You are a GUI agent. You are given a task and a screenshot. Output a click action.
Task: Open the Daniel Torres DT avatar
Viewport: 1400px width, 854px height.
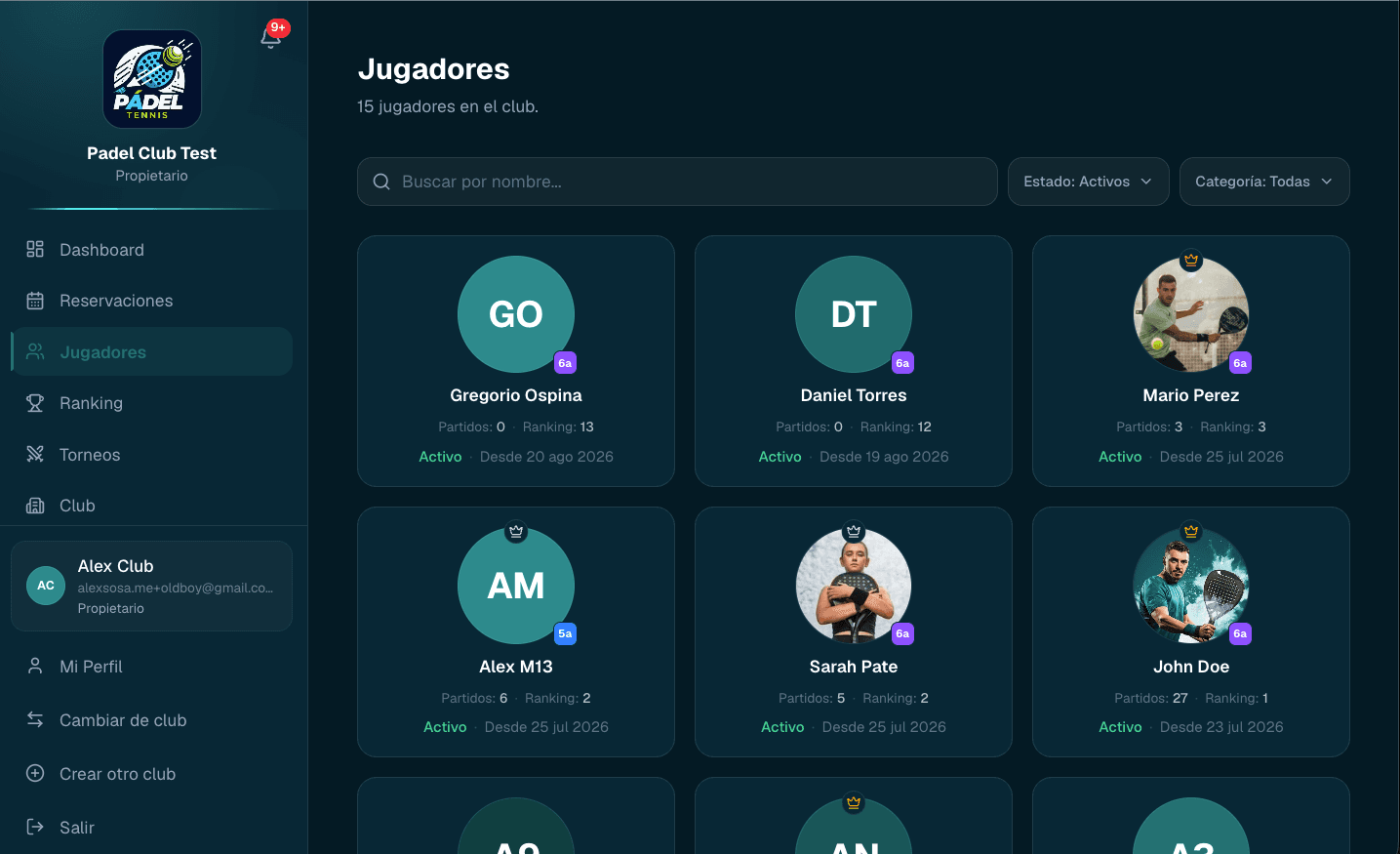tap(854, 314)
